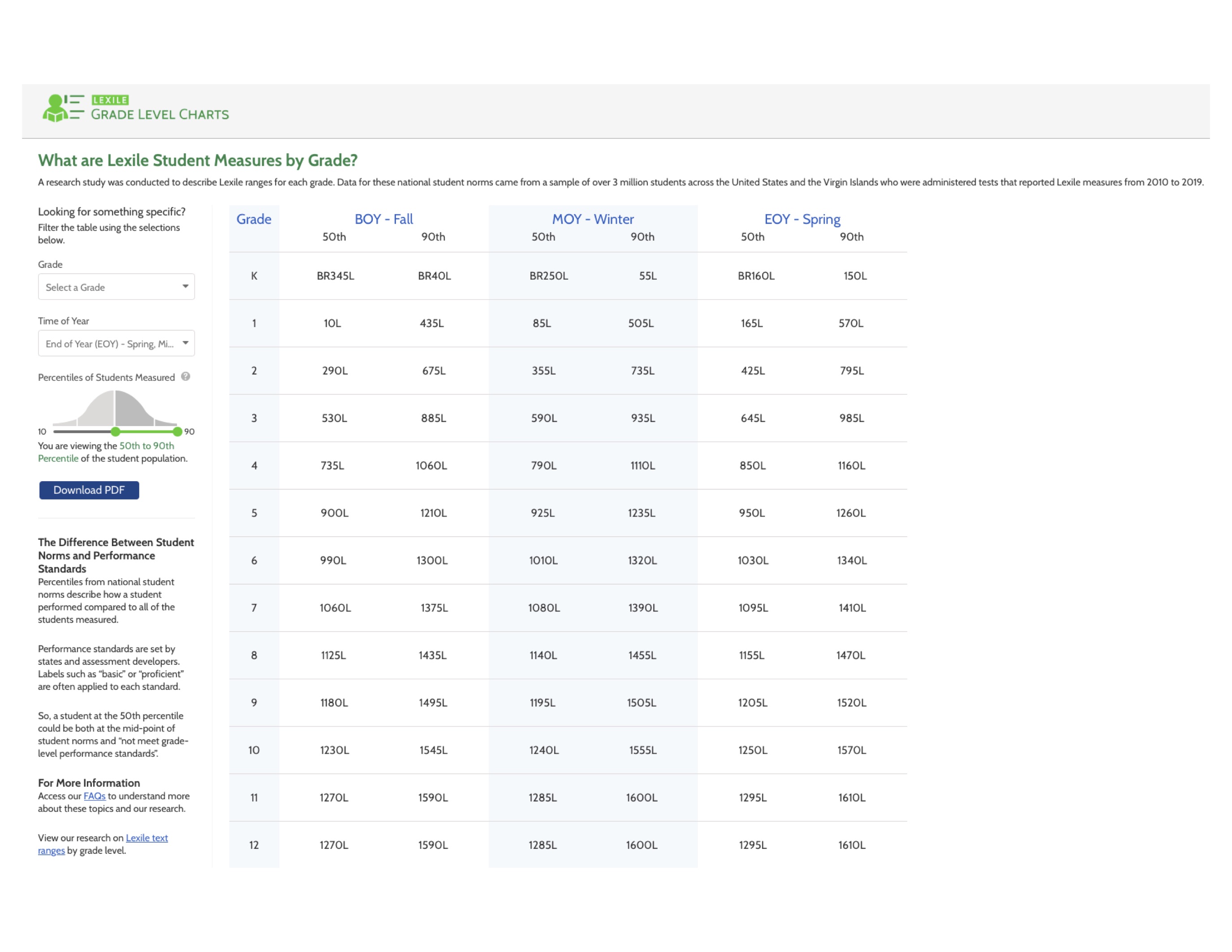Open the Lexile text ranges link
The height and width of the screenshot is (952, 1232).
[146, 838]
